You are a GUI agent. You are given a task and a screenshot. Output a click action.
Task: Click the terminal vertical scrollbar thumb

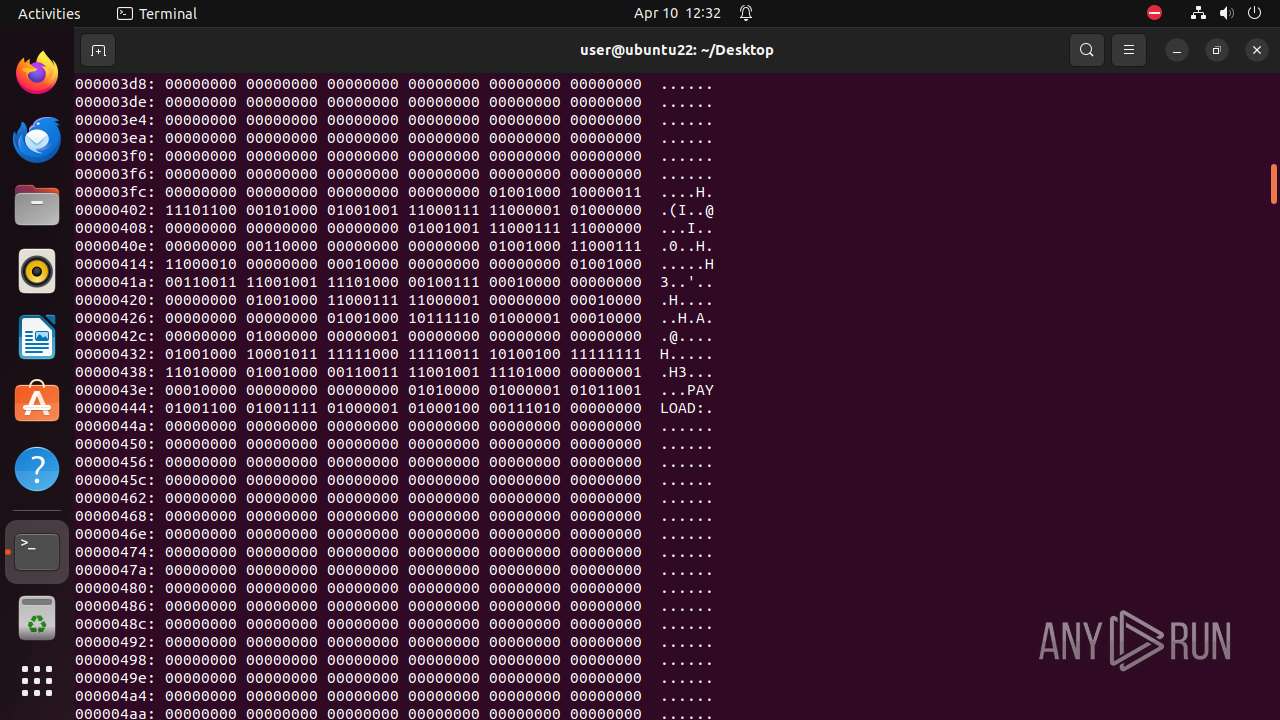1274,184
